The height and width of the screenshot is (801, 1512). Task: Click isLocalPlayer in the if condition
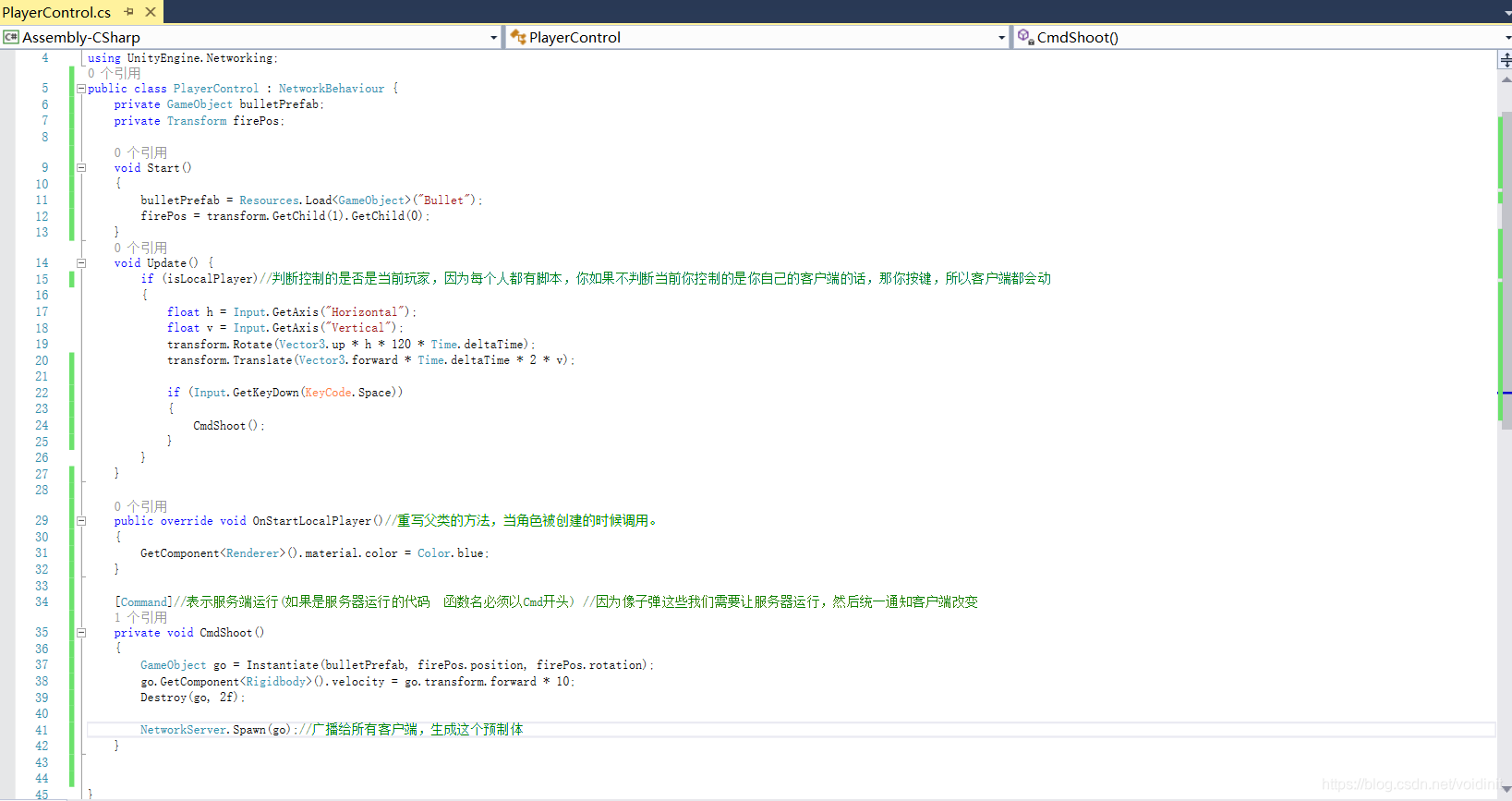point(210,279)
